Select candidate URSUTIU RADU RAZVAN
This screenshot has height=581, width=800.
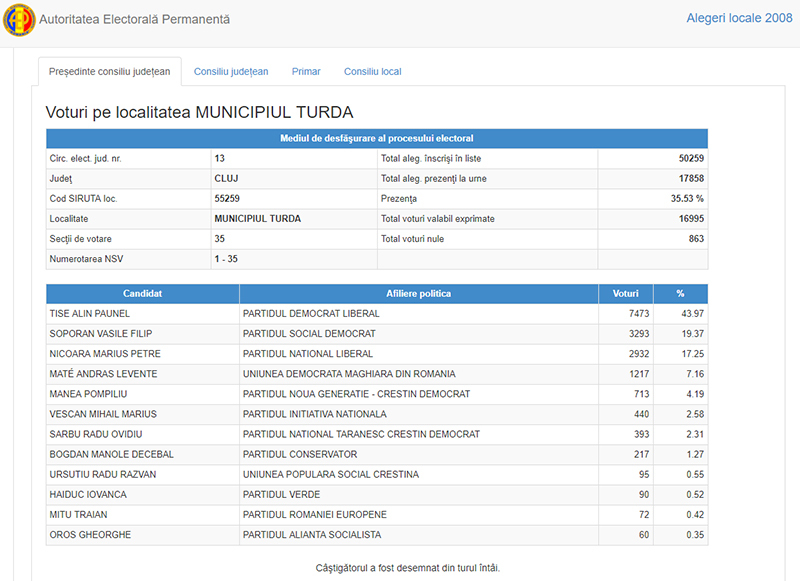103,474
